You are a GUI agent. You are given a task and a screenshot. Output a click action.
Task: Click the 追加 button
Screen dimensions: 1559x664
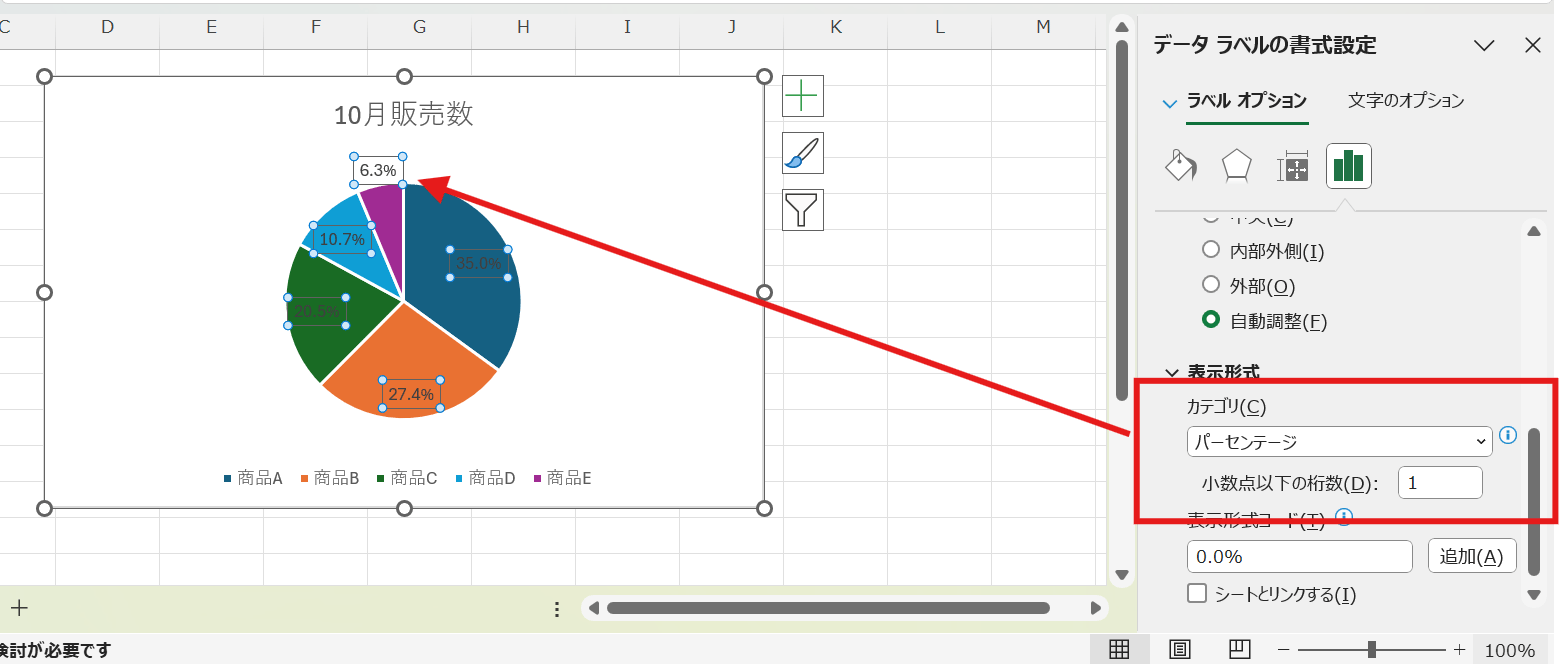pyautogui.click(x=1471, y=557)
